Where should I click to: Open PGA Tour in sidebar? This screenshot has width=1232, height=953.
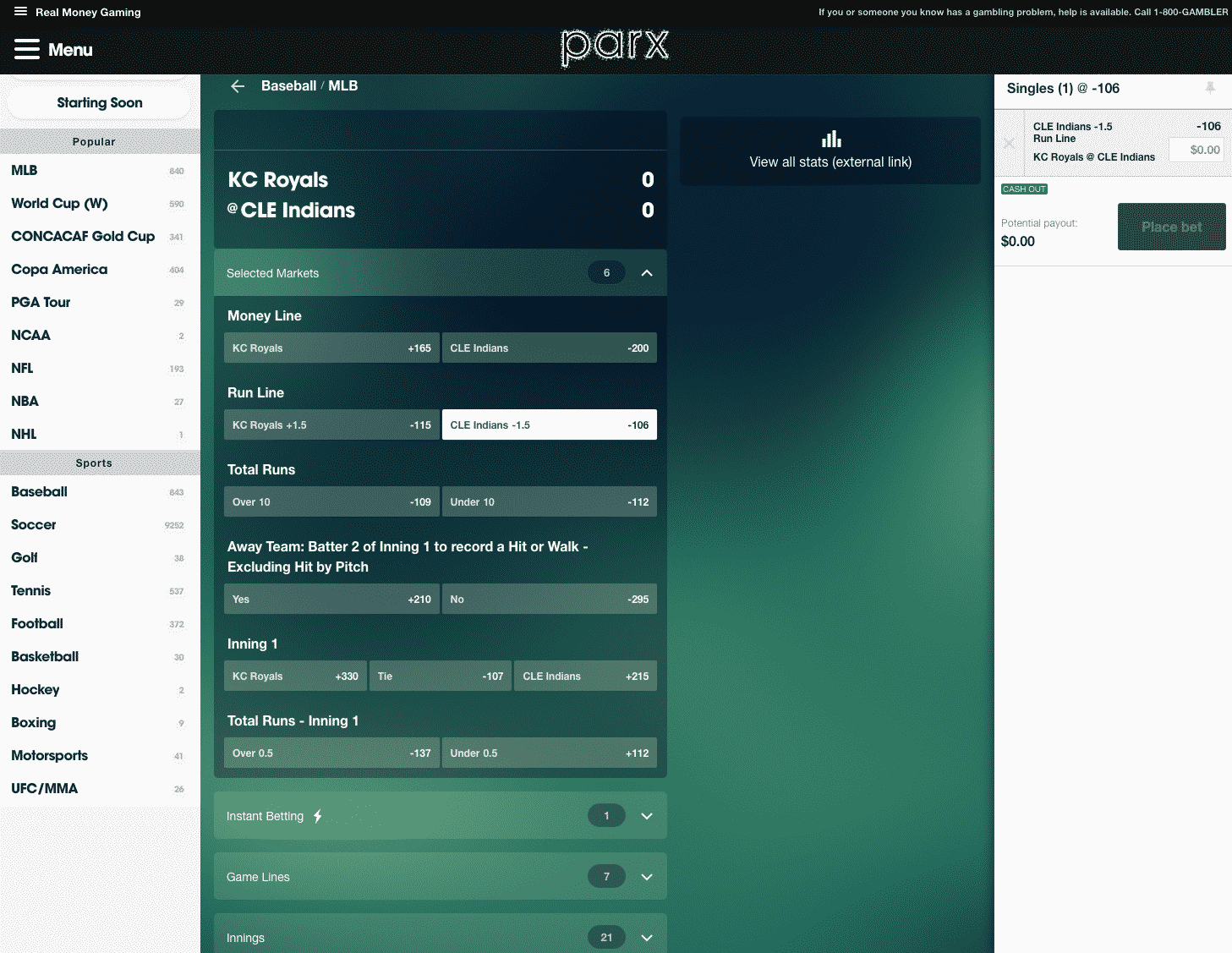[x=100, y=303]
